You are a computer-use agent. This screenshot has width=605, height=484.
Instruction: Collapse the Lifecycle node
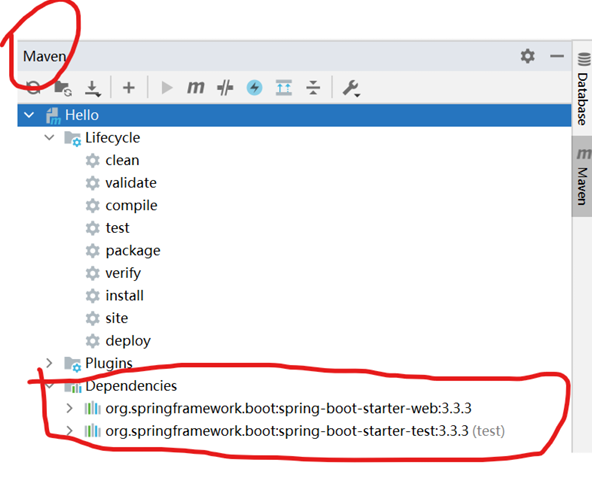click(x=49, y=137)
